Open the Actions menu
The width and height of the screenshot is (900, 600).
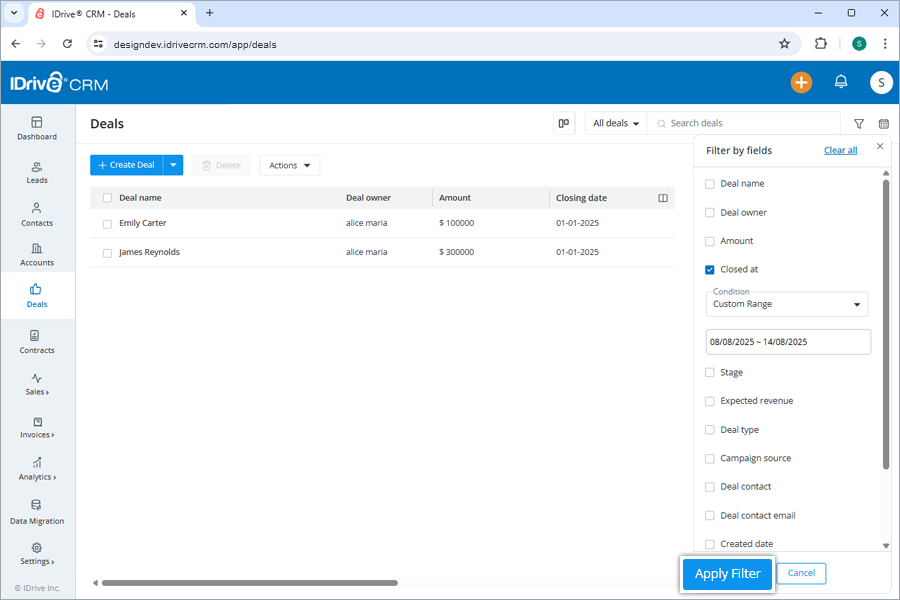pyautogui.click(x=289, y=165)
